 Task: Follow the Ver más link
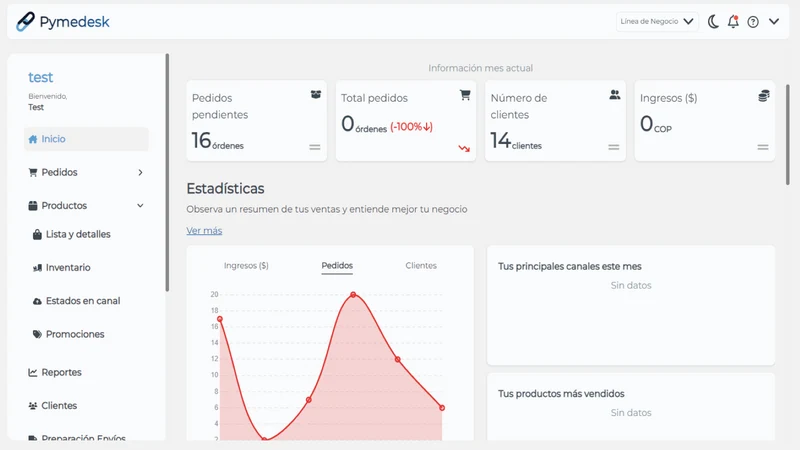(x=204, y=231)
